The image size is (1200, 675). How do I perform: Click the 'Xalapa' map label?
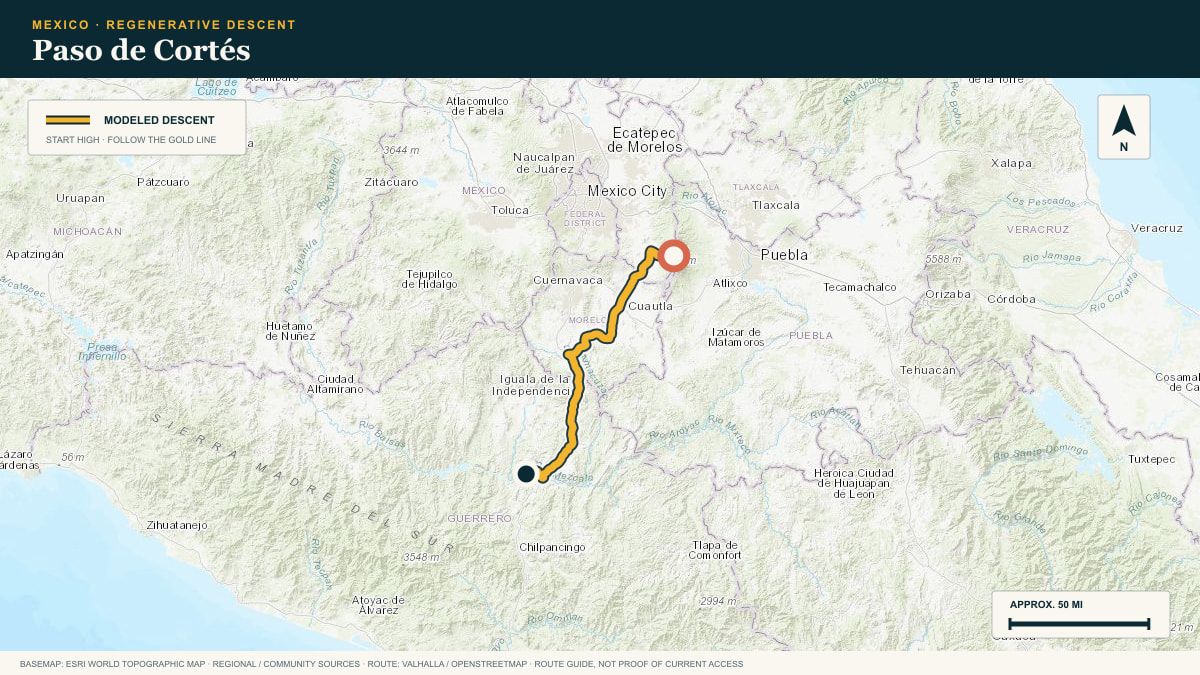coord(1011,163)
